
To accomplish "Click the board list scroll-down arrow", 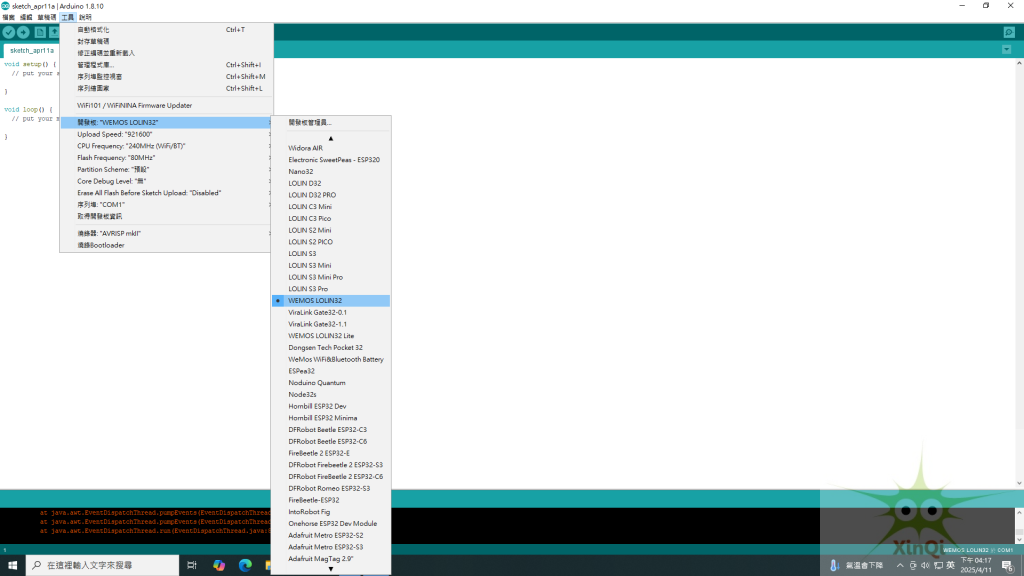I will tap(331, 569).
